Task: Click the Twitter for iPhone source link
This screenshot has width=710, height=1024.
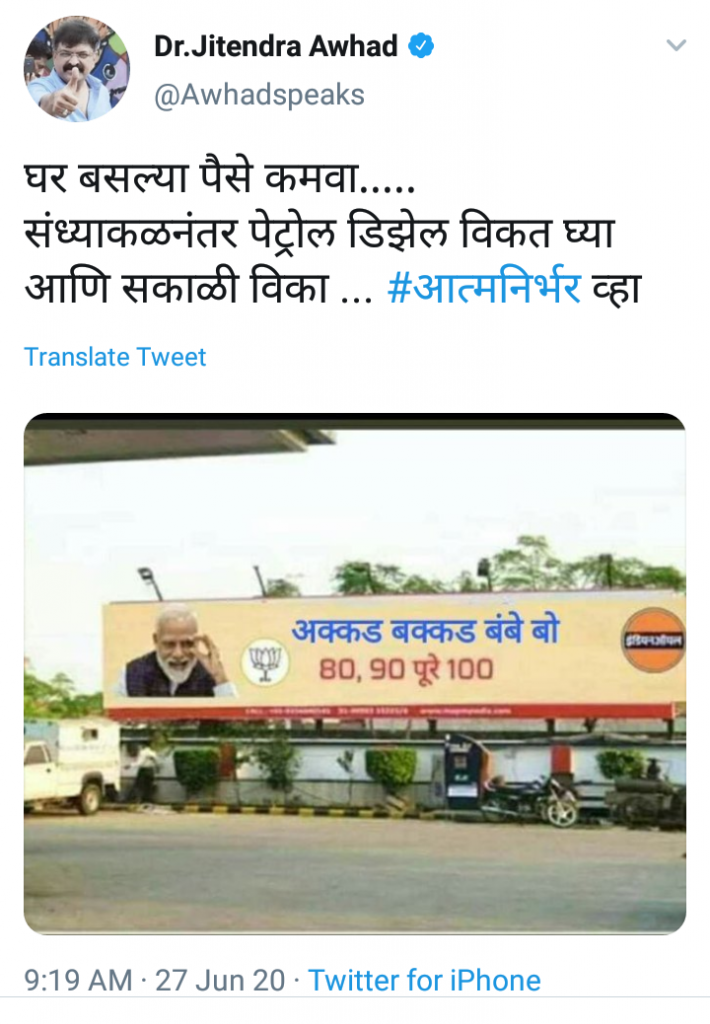Action: [x=425, y=980]
